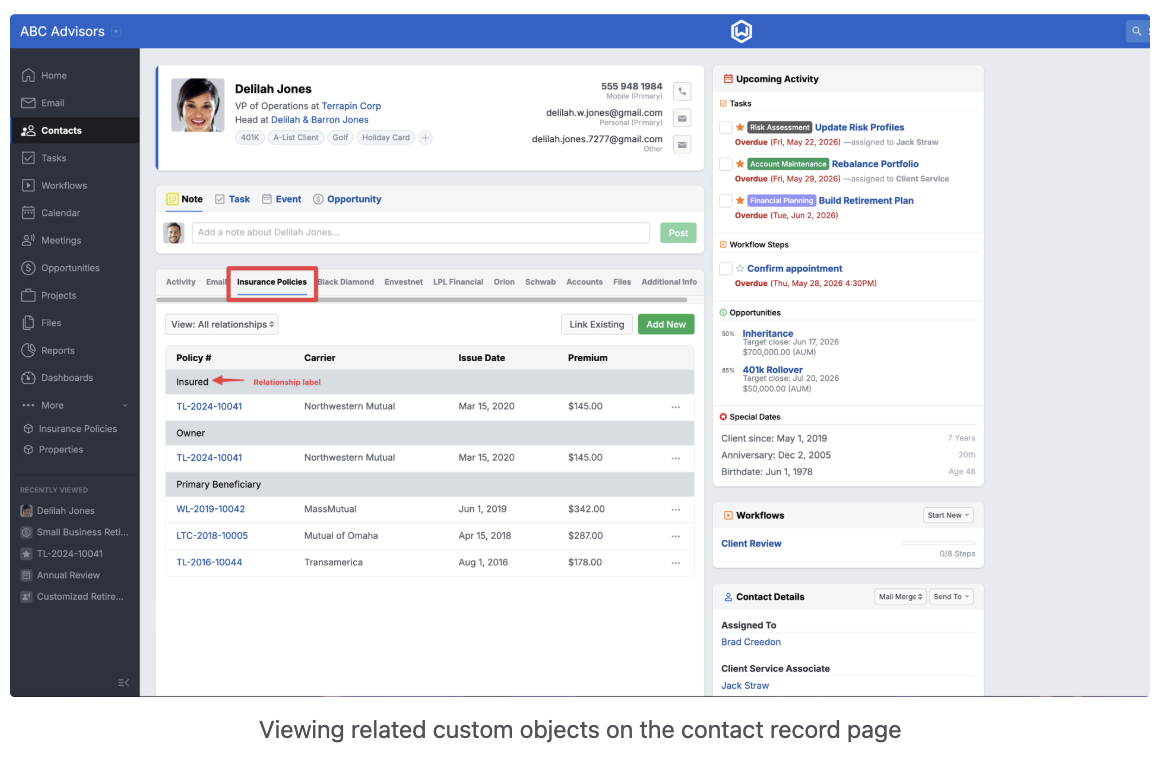This screenshot has width=1170, height=762.
Task: Open the Dashboards gauge icon
Action: (28, 378)
